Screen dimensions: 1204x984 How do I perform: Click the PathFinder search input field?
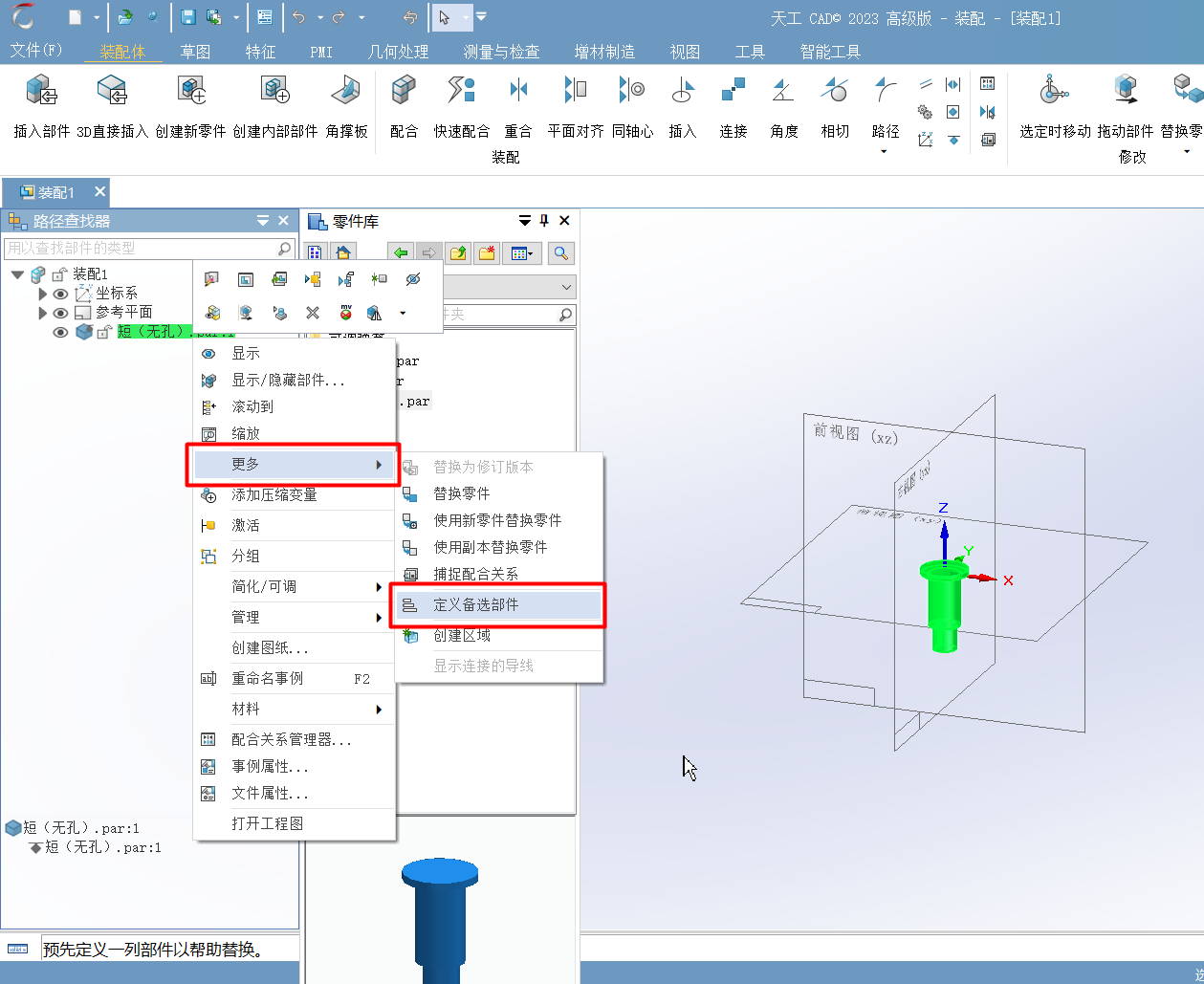pos(139,249)
